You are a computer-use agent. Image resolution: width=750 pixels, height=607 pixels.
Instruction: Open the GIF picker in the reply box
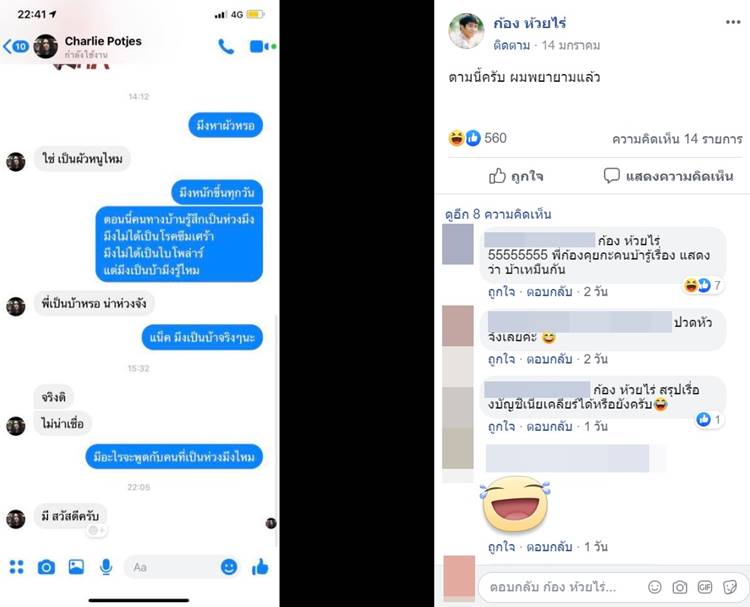point(705,587)
